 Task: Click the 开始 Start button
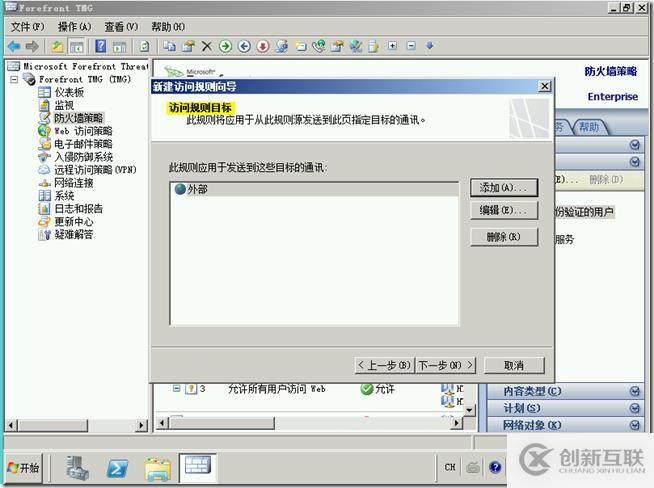24,468
